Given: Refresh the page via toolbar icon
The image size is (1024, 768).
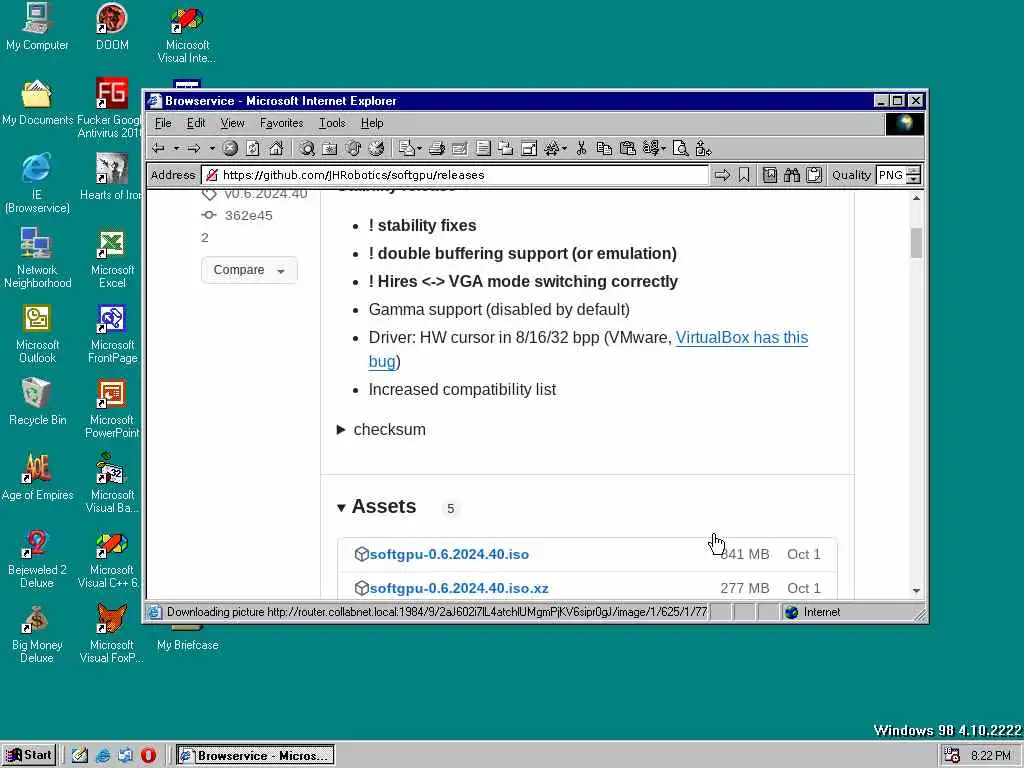Looking at the screenshot, I should [253, 149].
